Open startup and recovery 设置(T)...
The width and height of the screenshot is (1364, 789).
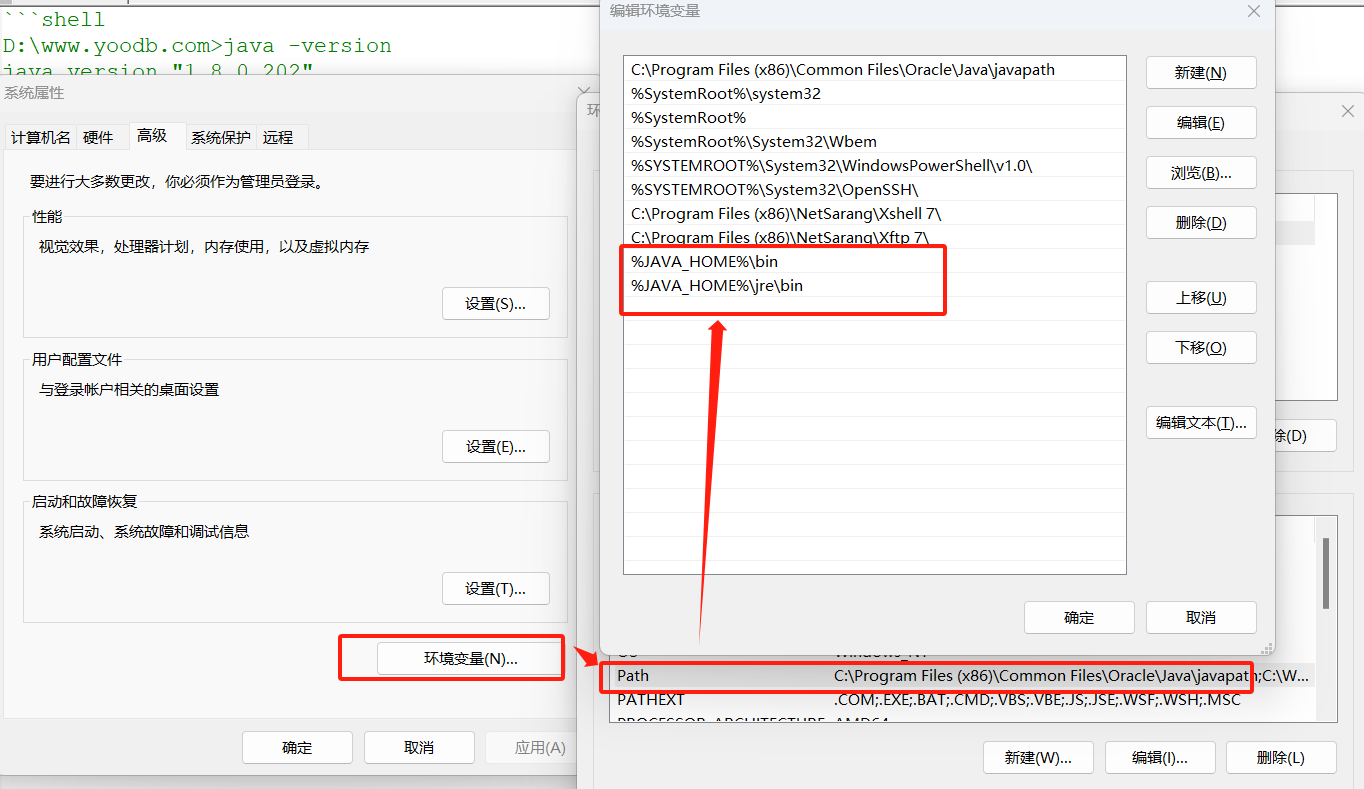pos(496,589)
